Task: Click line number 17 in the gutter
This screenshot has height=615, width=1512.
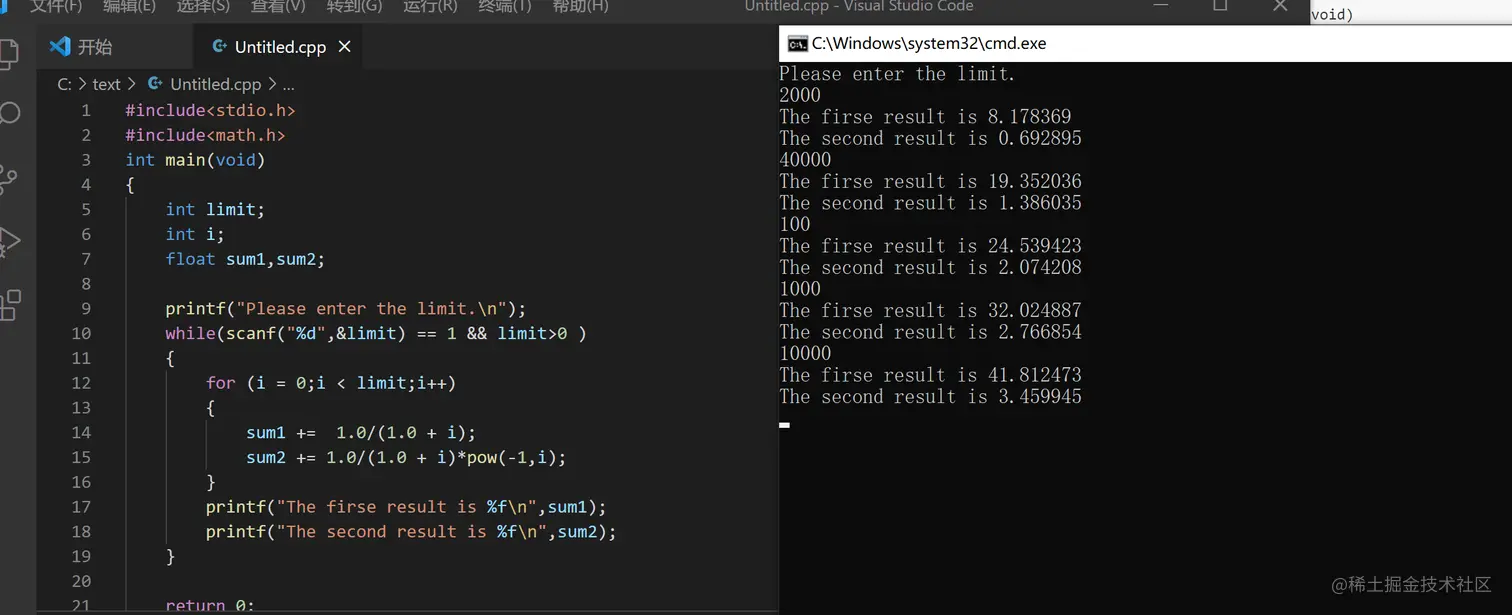Action: coord(81,506)
